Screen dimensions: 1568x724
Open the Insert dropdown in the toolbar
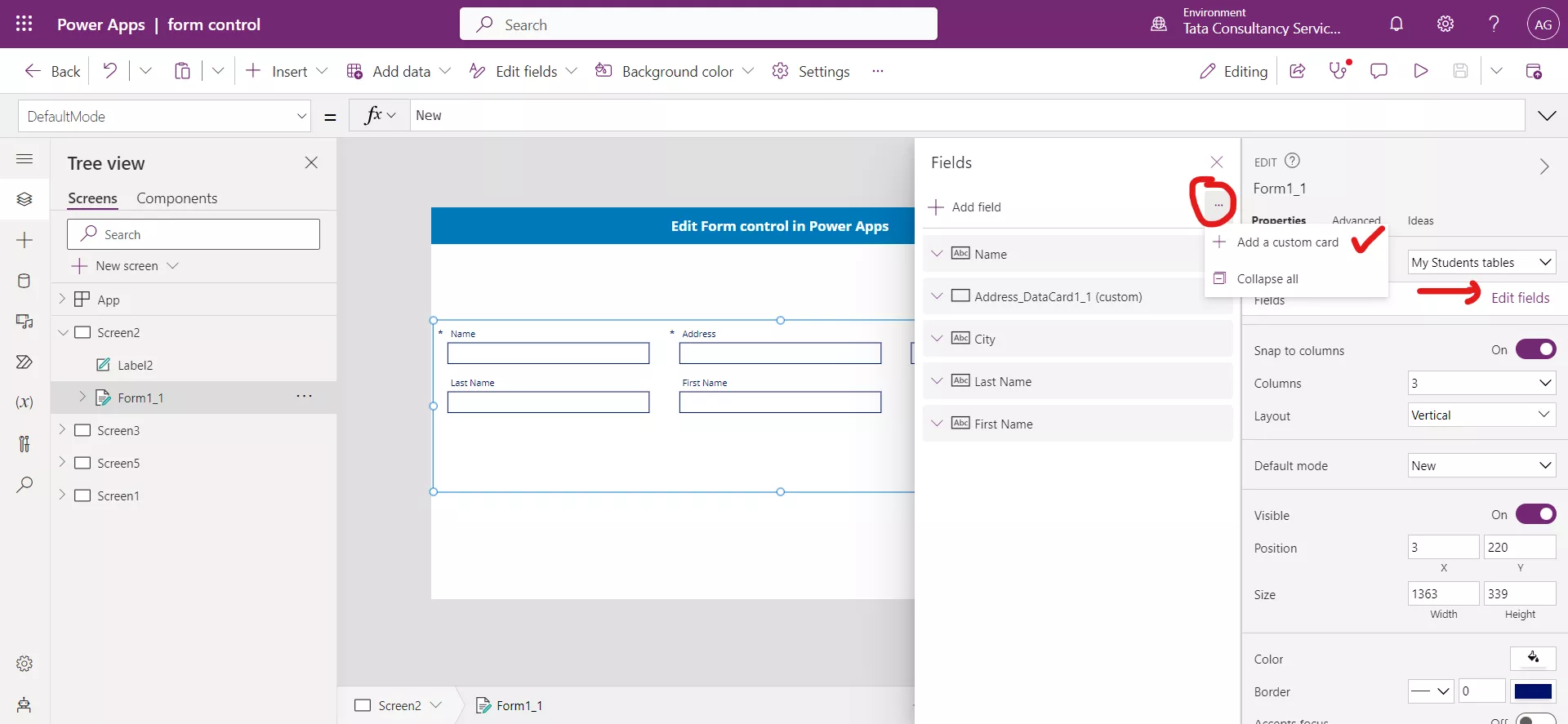coord(322,71)
